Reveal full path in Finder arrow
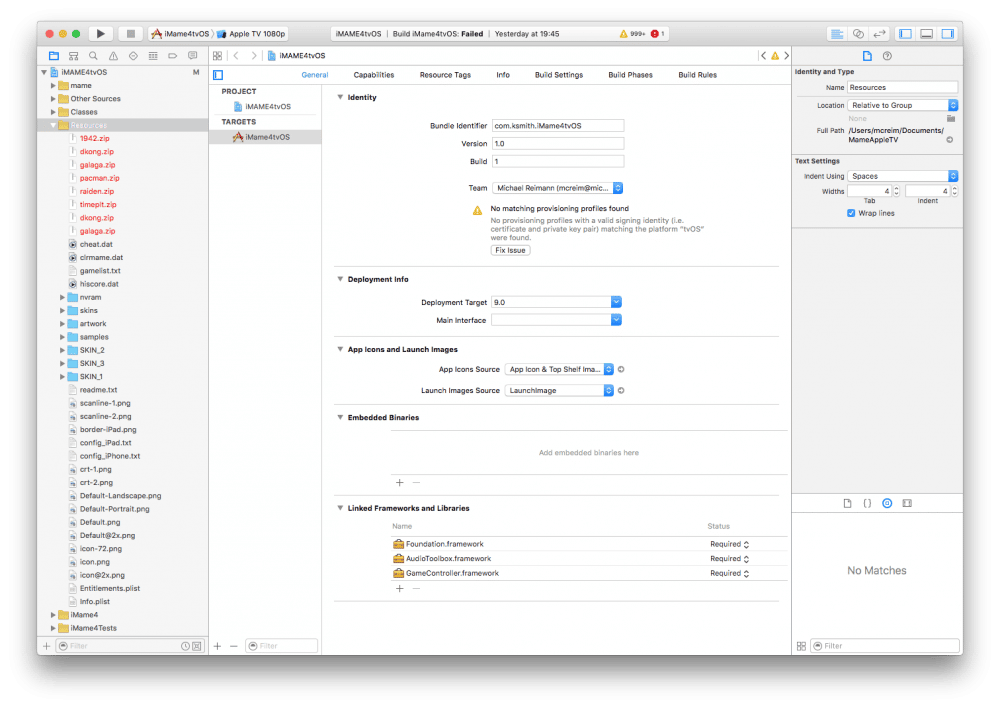The height and width of the screenshot is (708, 1000). coord(950,140)
